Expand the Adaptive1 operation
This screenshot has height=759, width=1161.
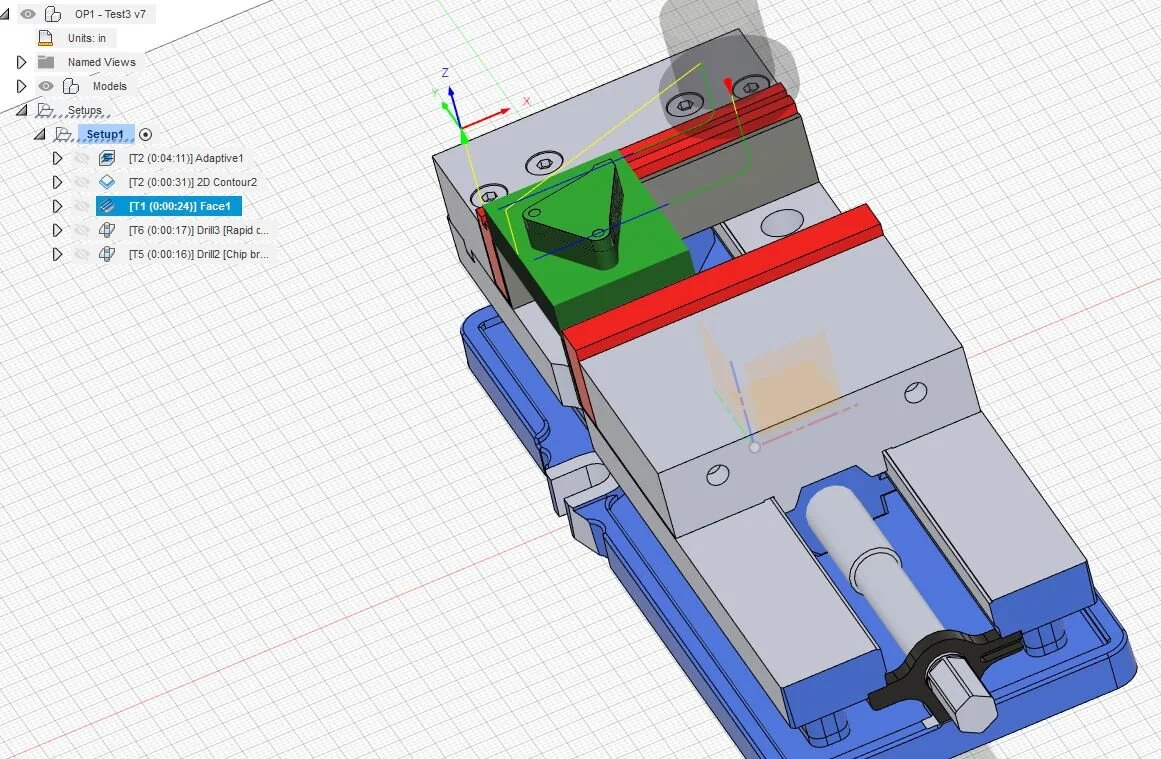pos(57,158)
